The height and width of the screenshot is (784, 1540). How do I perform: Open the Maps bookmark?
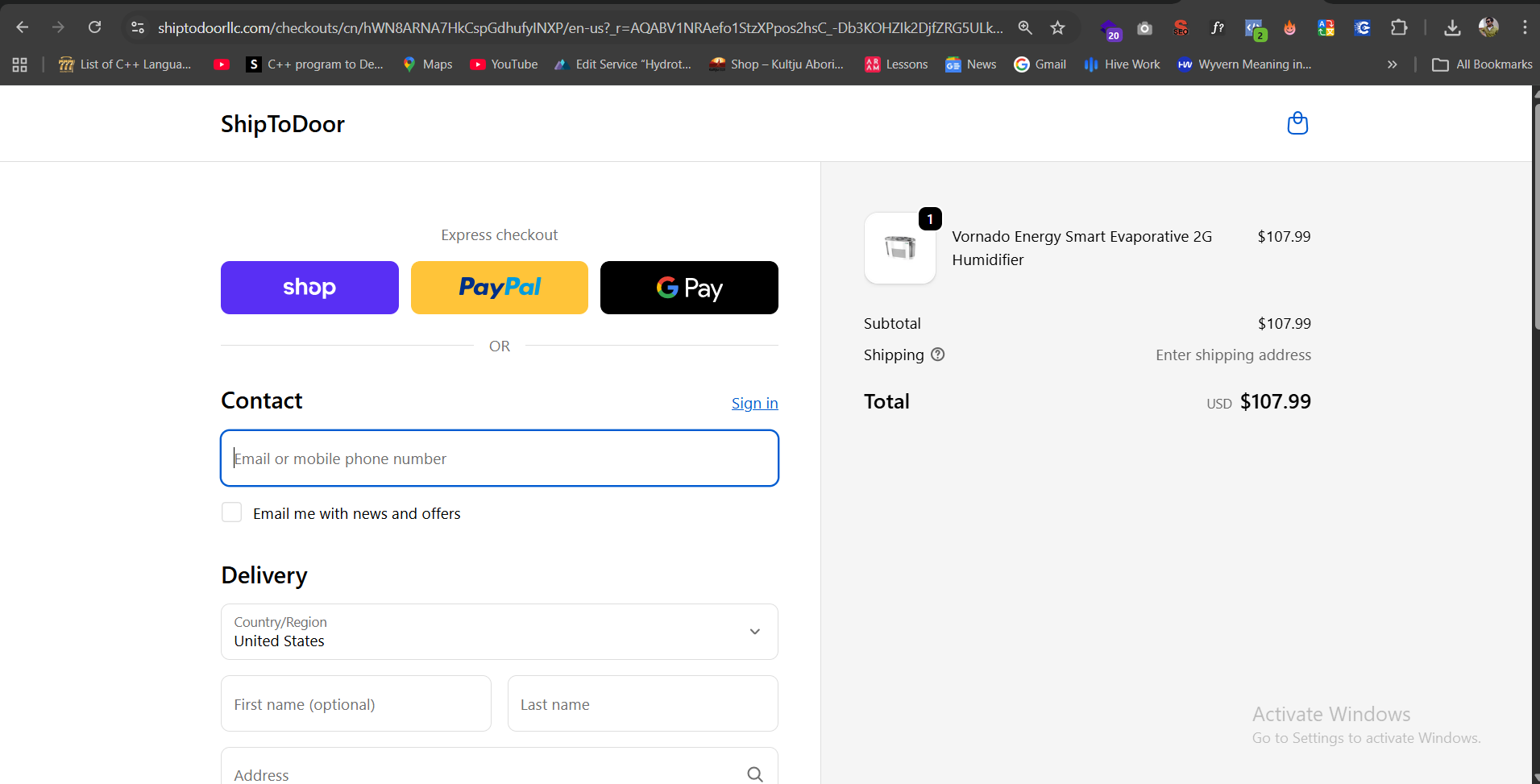pyautogui.click(x=428, y=64)
